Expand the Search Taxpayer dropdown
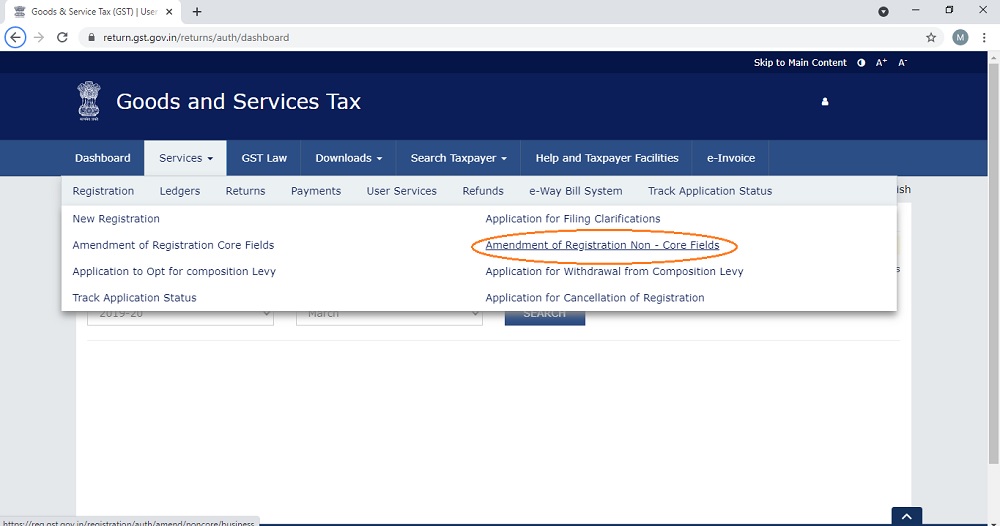Screen dimensions: 1000x526 pyautogui.click(x=459, y=158)
